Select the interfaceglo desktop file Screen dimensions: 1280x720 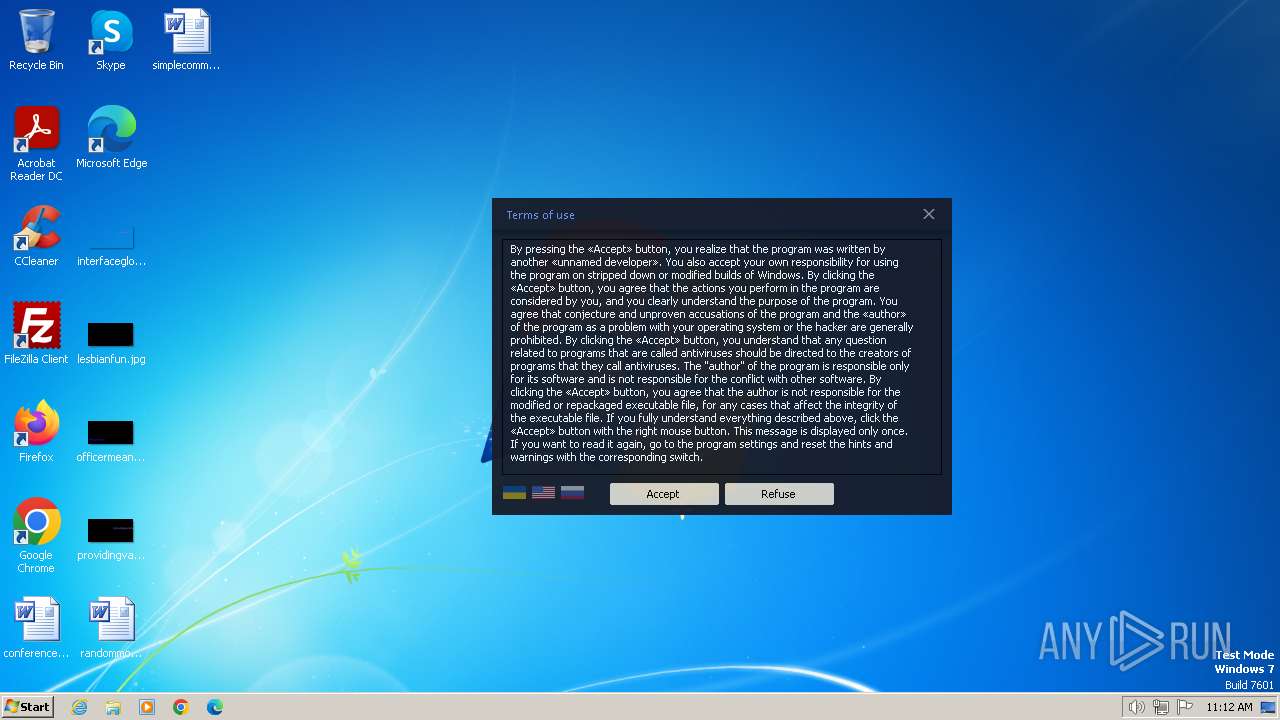coord(111,246)
